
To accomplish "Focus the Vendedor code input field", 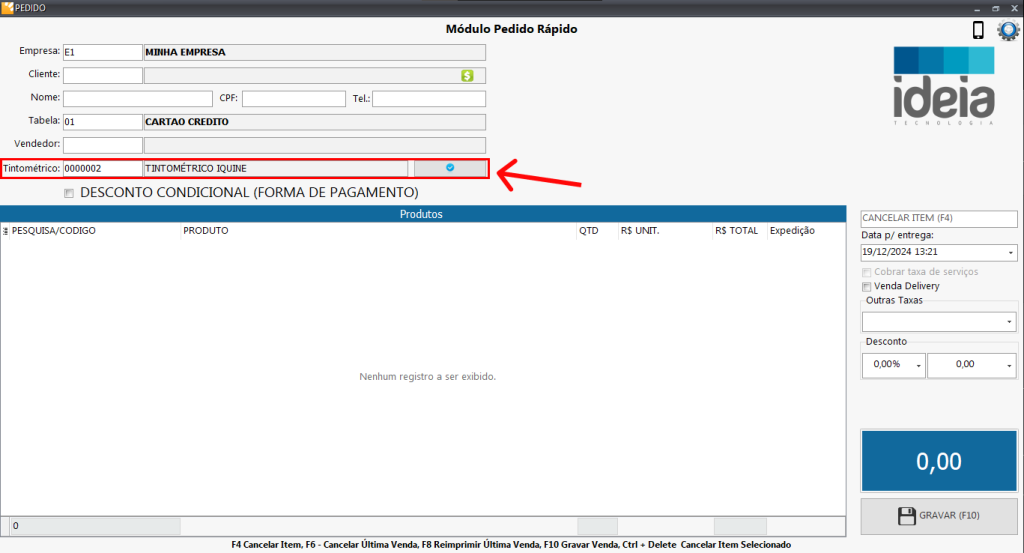I will point(102,145).
